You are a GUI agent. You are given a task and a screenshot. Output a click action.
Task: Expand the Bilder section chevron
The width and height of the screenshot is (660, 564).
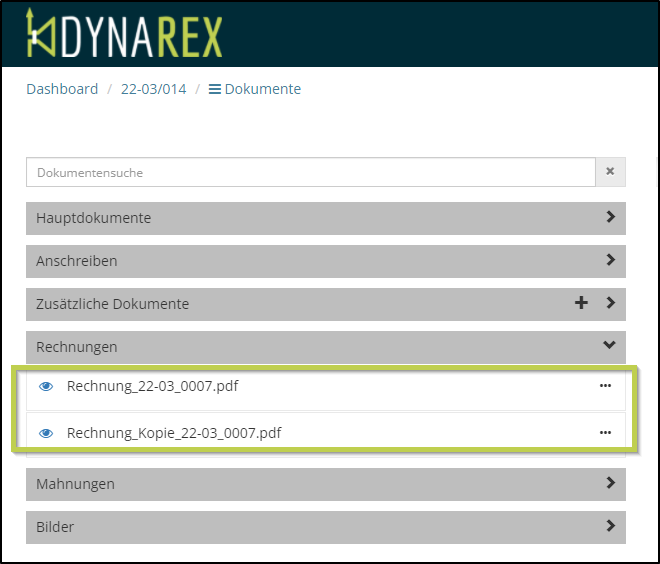tap(610, 526)
